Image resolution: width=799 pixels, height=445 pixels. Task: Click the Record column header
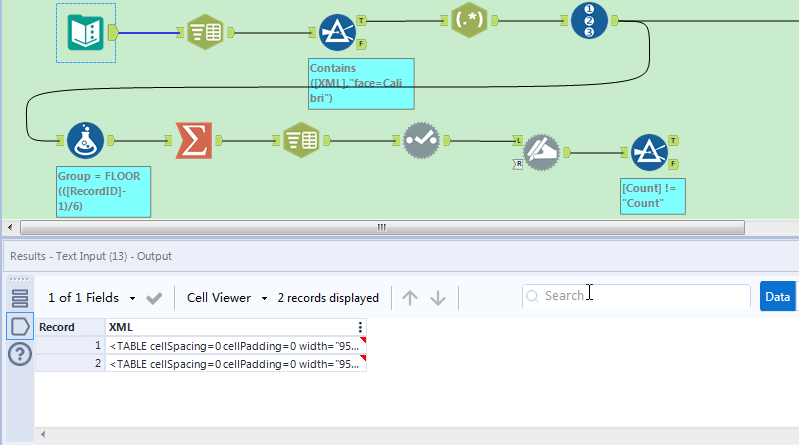70,327
